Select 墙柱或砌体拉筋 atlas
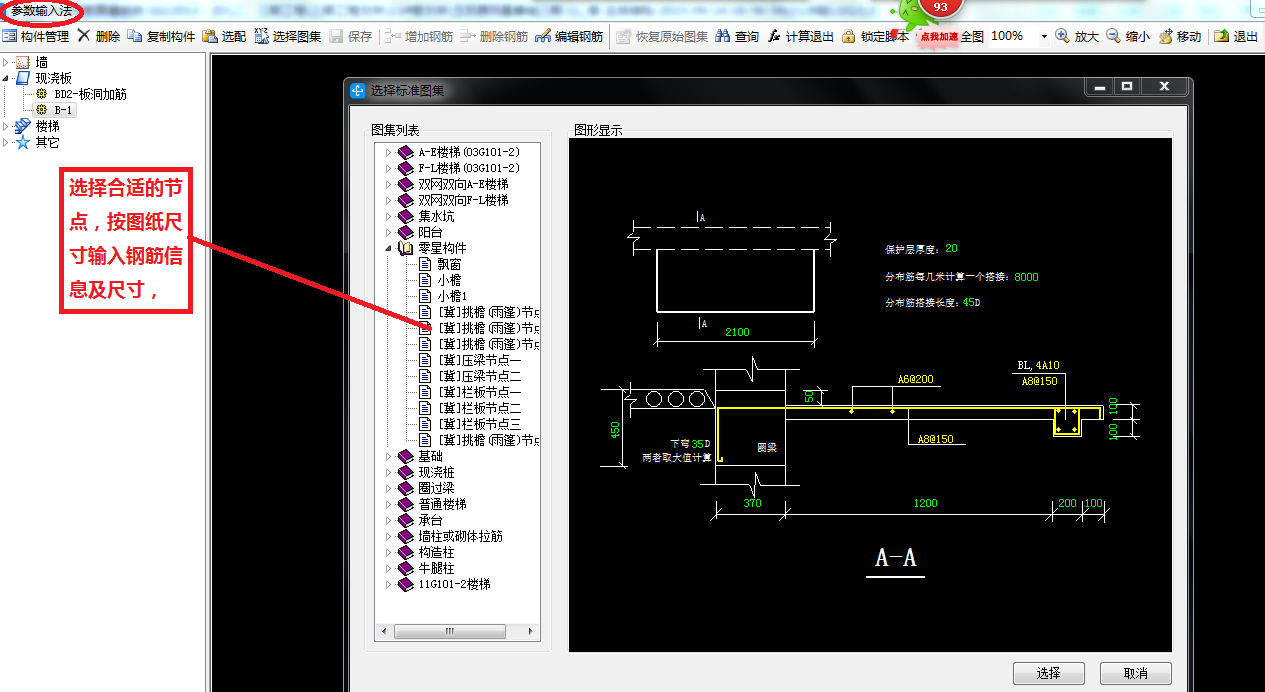Image resolution: width=1265 pixels, height=692 pixels. pyautogui.click(x=460, y=536)
